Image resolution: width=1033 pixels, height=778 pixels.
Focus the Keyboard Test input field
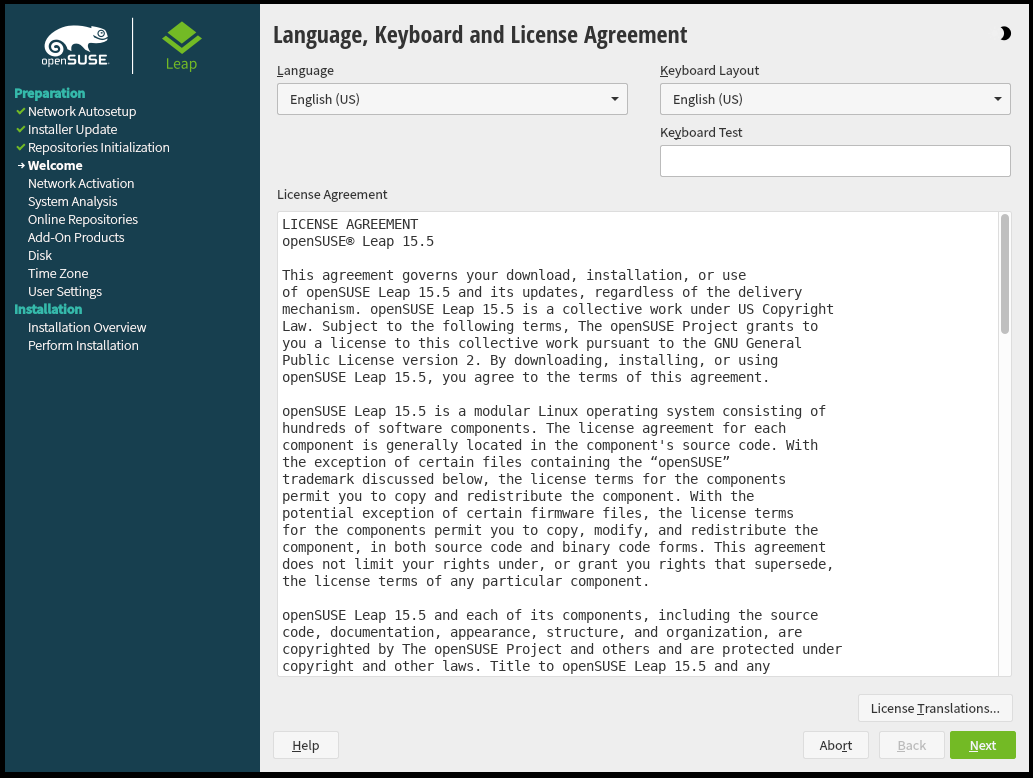[x=835, y=161]
